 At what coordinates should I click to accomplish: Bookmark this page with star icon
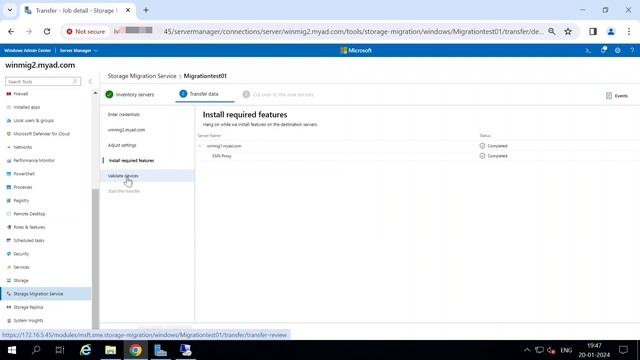click(568, 31)
